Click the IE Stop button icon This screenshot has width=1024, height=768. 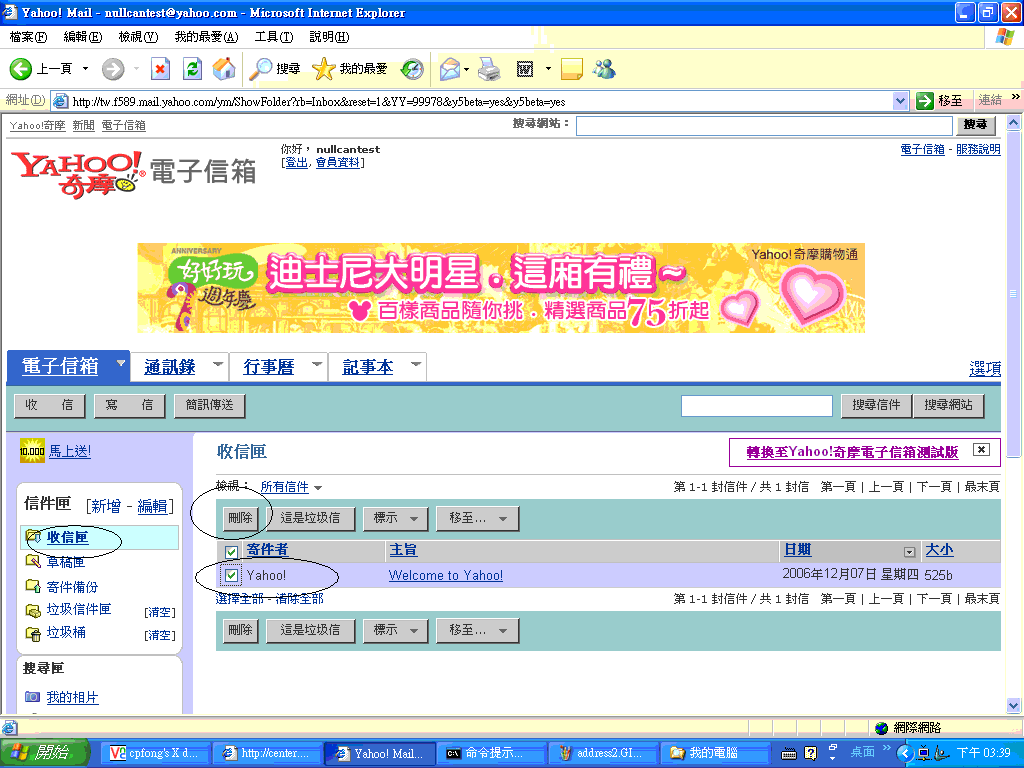coord(160,69)
